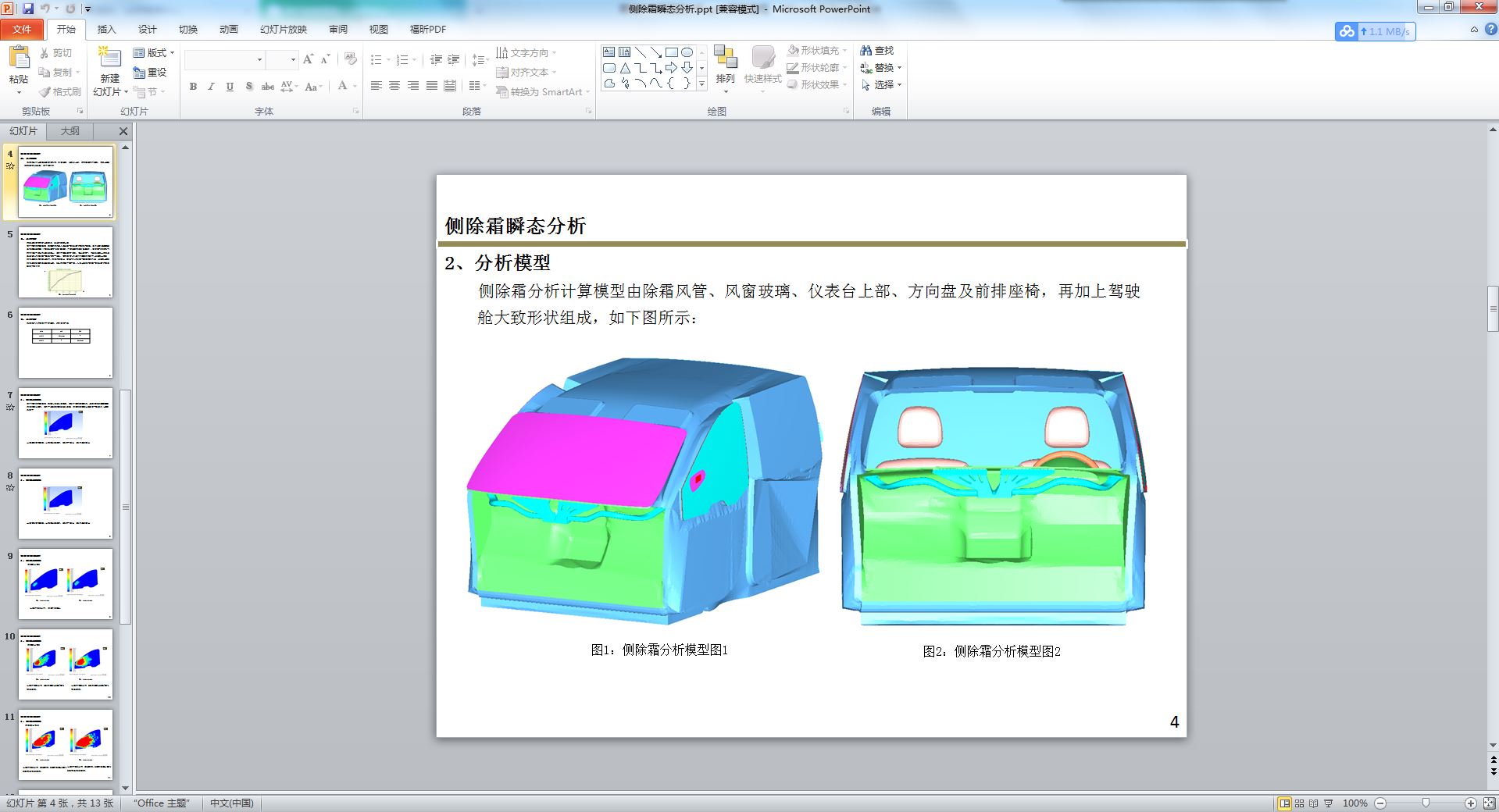The height and width of the screenshot is (812, 1499).
Task: Toggle Format Painter (格式刷)
Action: click(x=60, y=92)
